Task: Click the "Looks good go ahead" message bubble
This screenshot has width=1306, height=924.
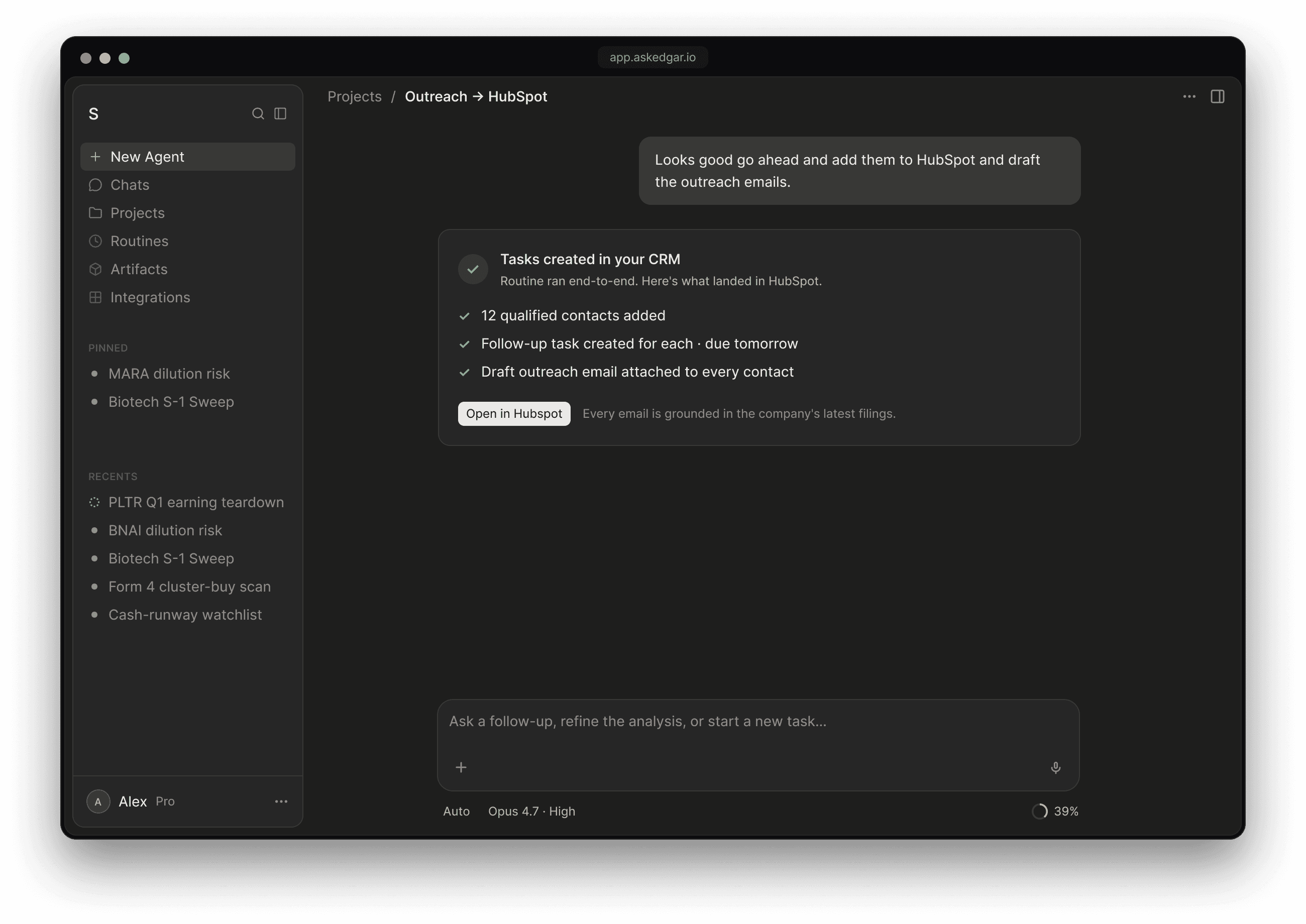Action: 859,171
